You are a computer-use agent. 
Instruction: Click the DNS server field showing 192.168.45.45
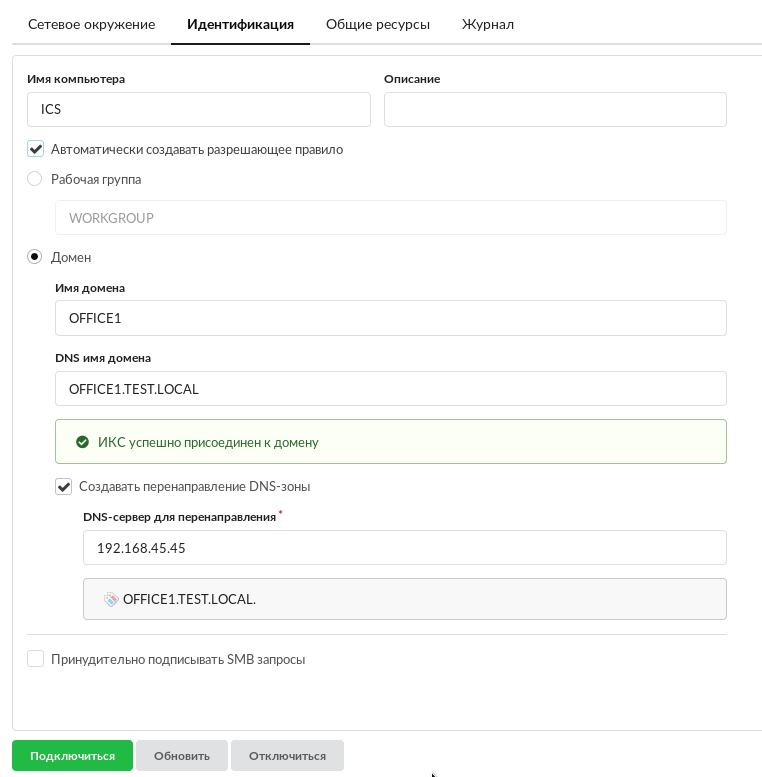pos(404,548)
